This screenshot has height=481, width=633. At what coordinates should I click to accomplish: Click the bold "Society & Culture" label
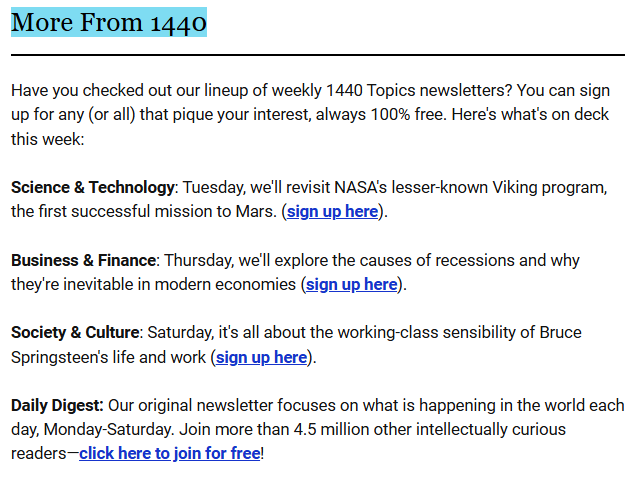[x=75, y=332]
